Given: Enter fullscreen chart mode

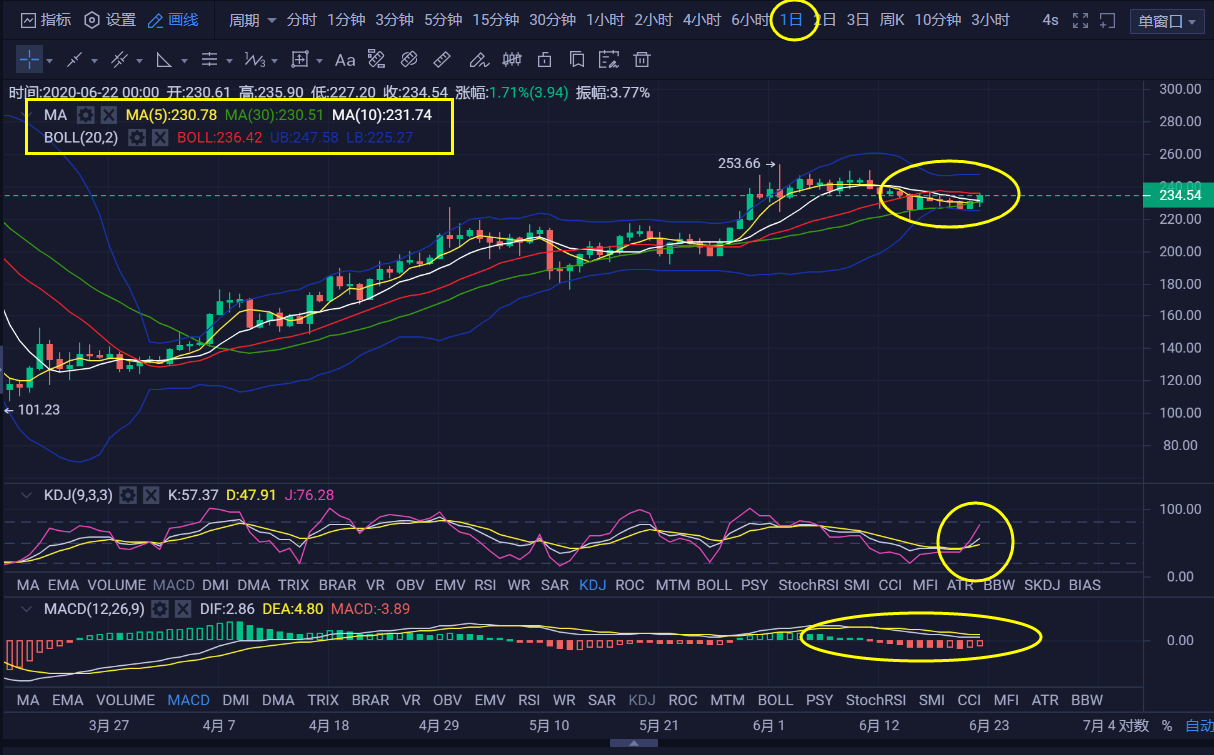Looking at the screenshot, I should [1080, 20].
